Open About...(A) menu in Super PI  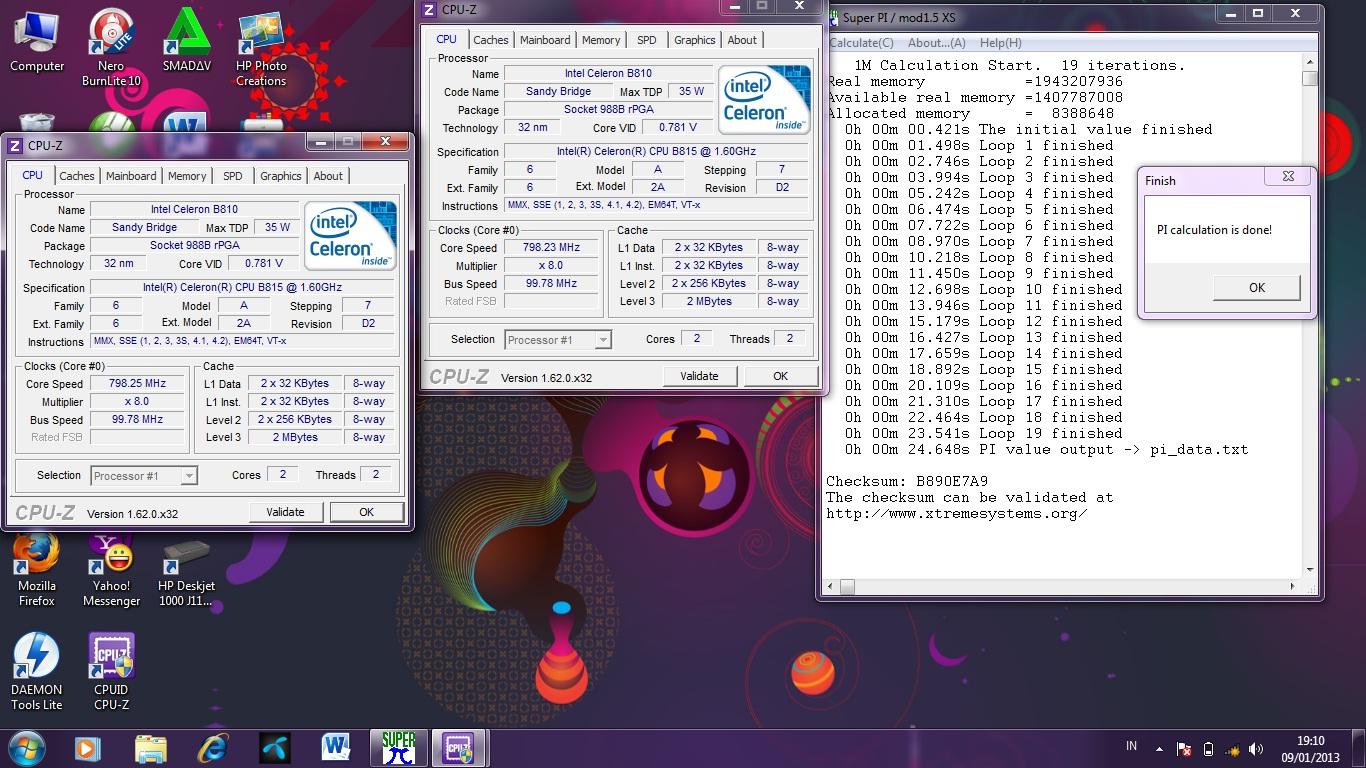[937, 43]
